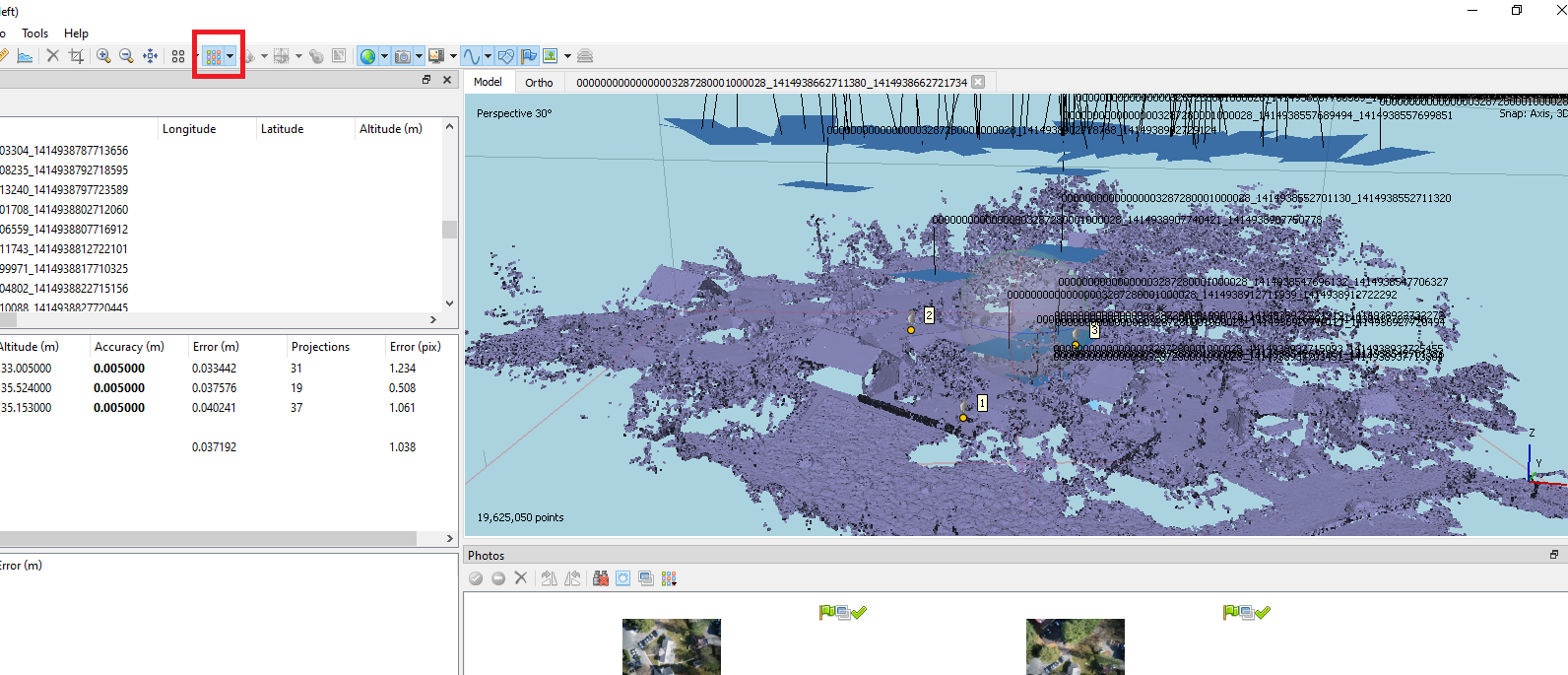Click the greyed mesh shaded-model icon
The width and height of the screenshot is (1568, 675).
pos(249,56)
